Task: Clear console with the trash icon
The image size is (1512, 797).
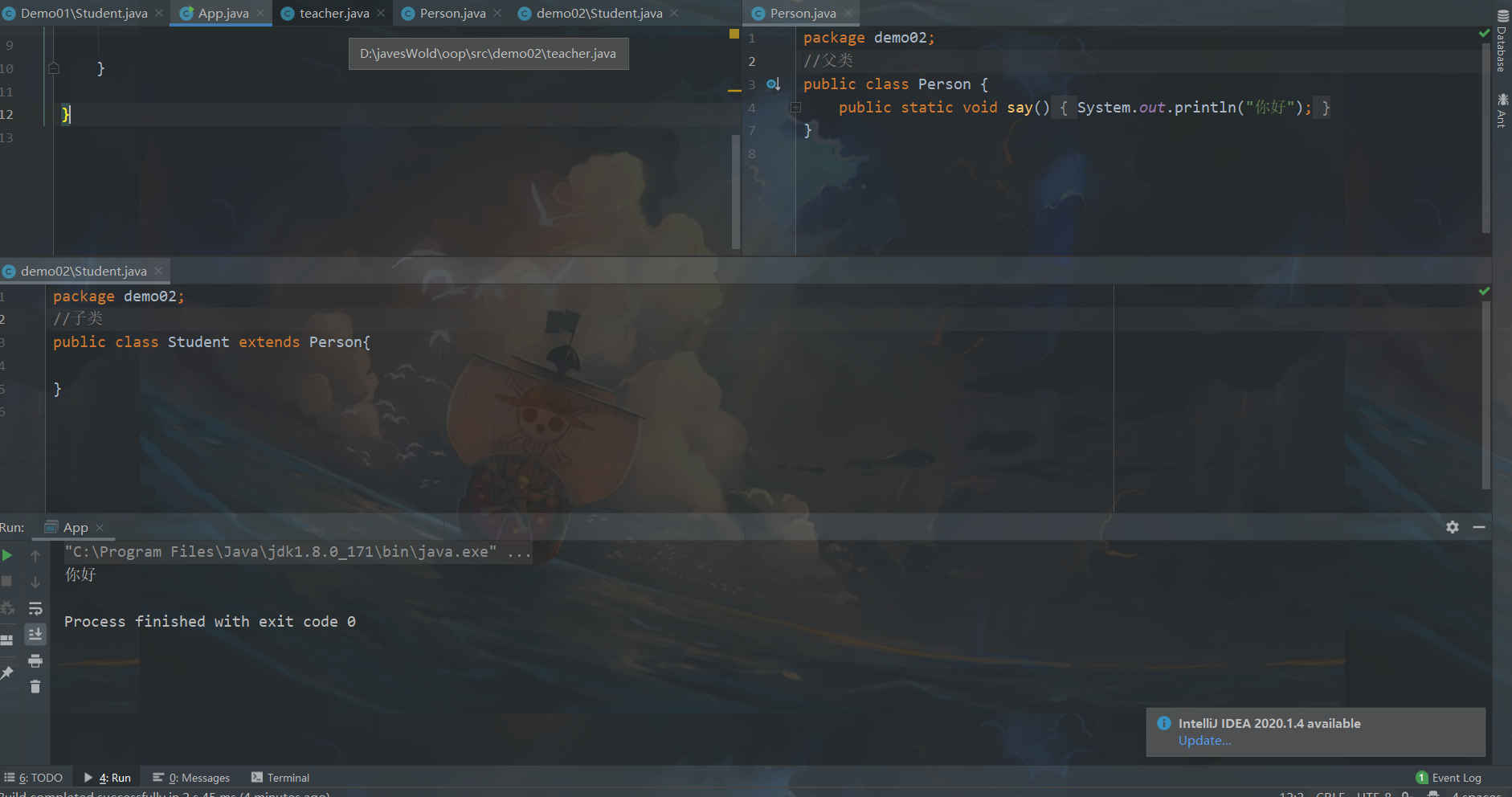Action: click(x=35, y=687)
